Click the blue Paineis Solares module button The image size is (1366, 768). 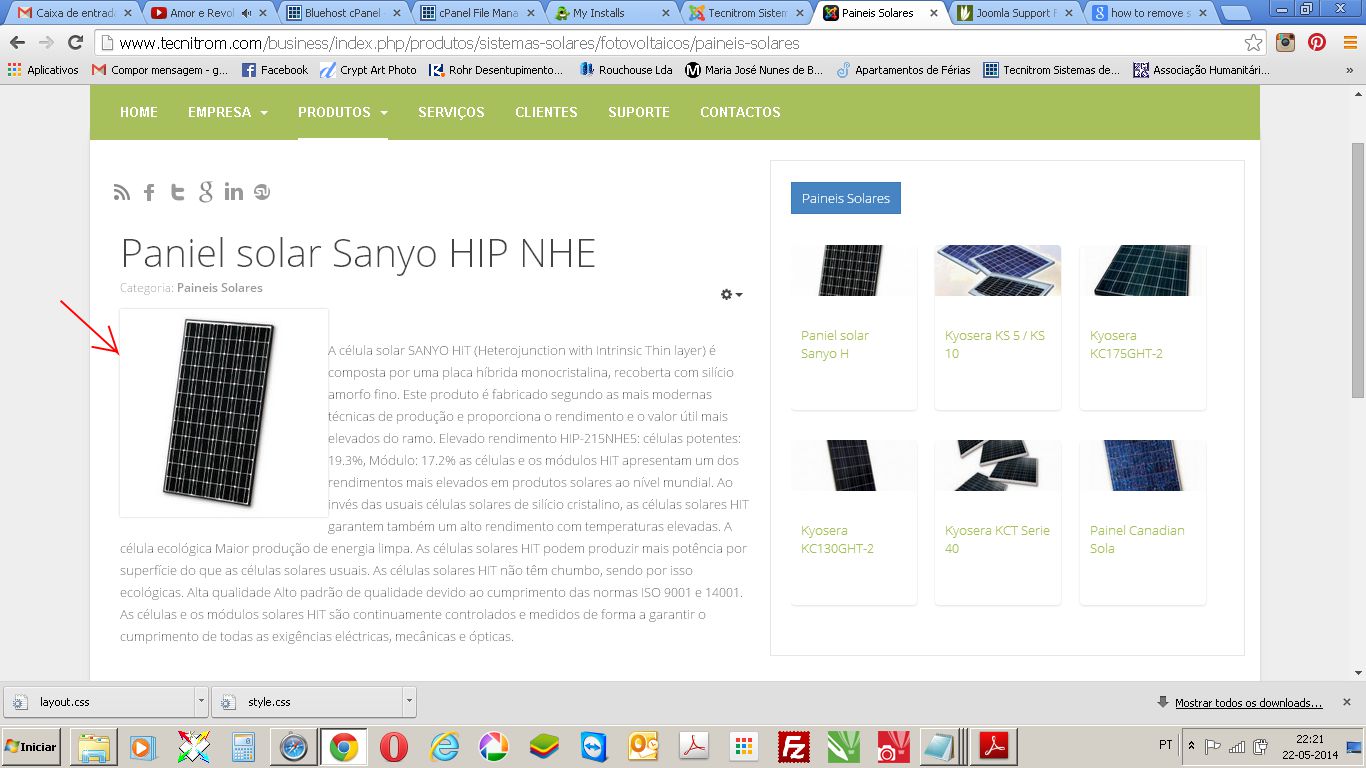[846, 198]
